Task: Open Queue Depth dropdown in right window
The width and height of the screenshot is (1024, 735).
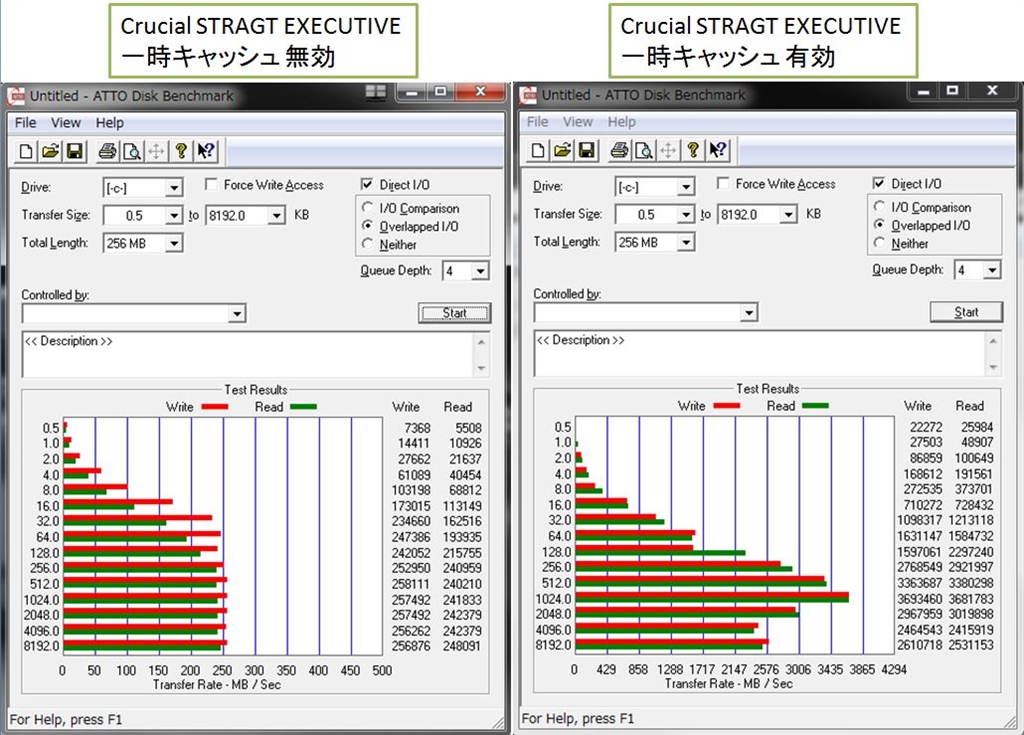Action: [993, 270]
